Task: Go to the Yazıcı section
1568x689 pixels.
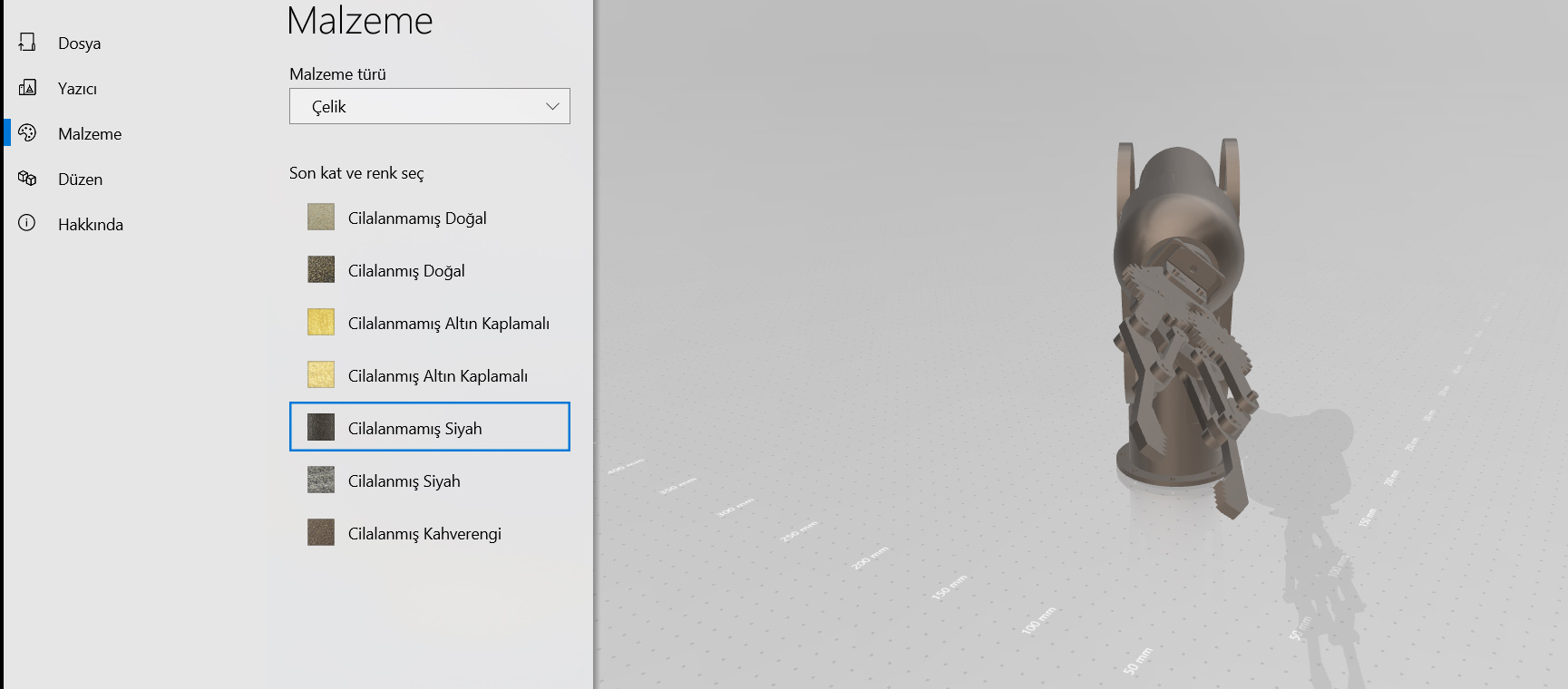Action: 77,89
